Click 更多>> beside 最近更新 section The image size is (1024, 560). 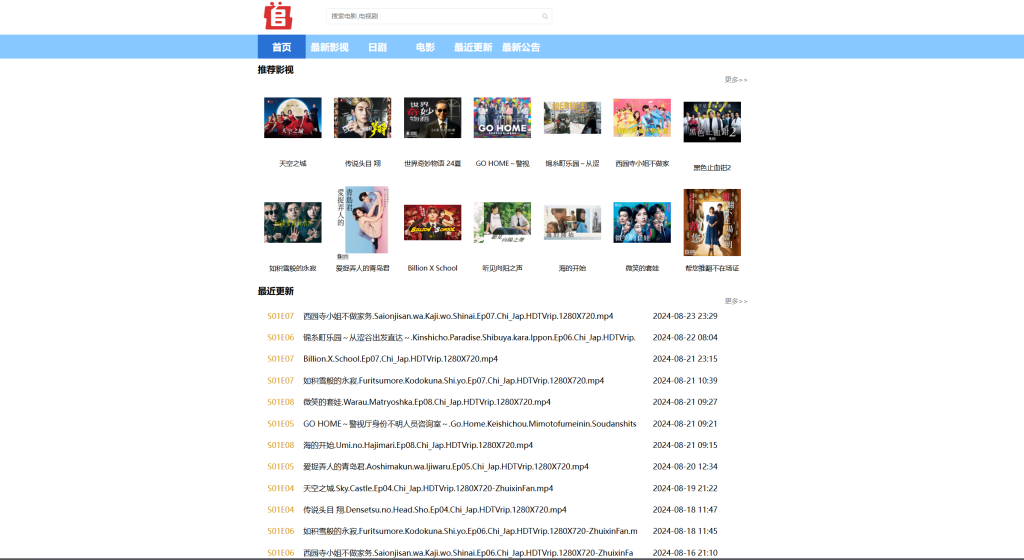[736, 301]
